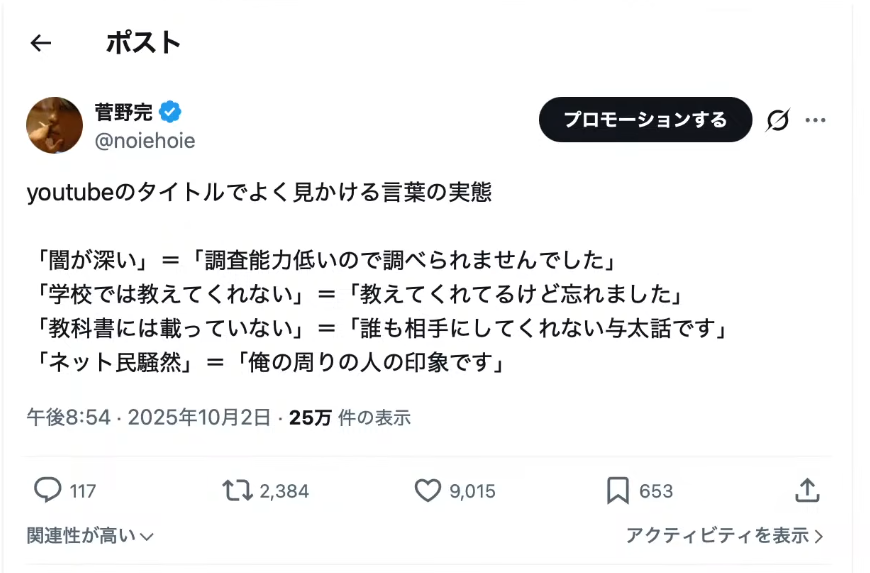
Task: Click the reply speech bubble icon
Action: point(48,490)
